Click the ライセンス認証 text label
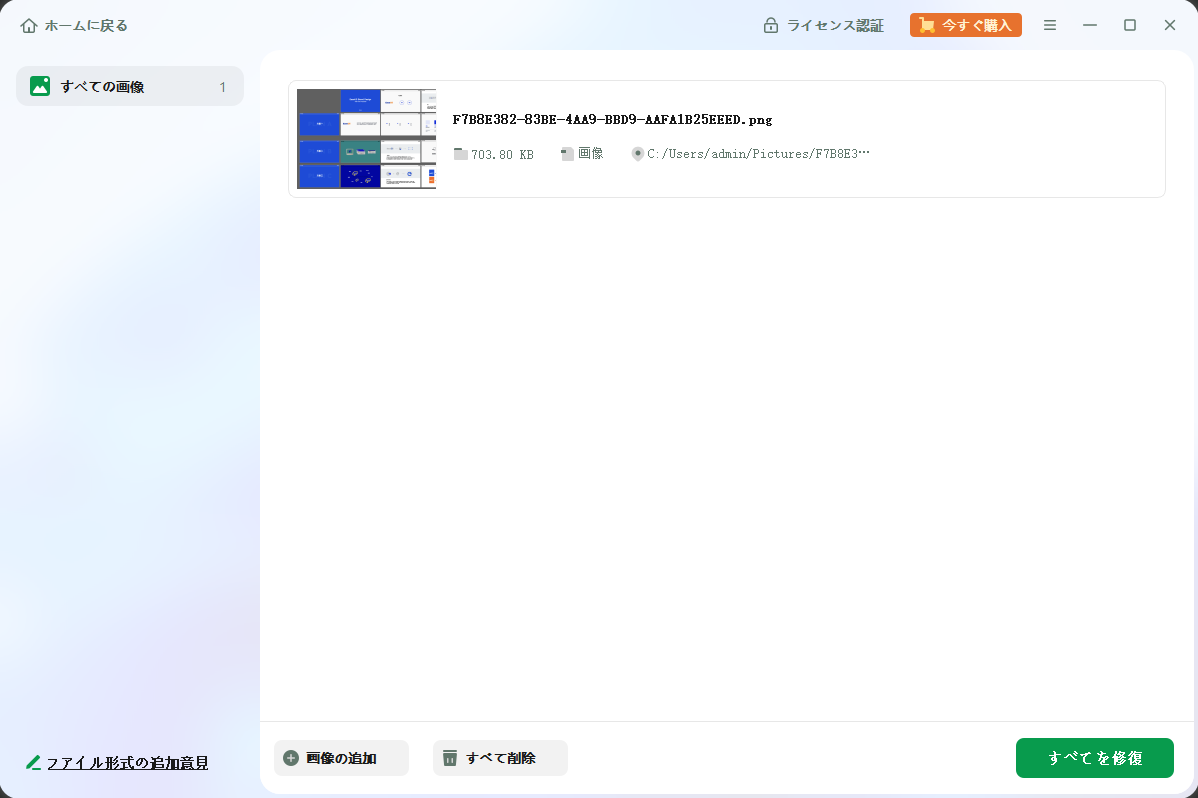Screen dimensions: 1198x798 coord(835,25)
